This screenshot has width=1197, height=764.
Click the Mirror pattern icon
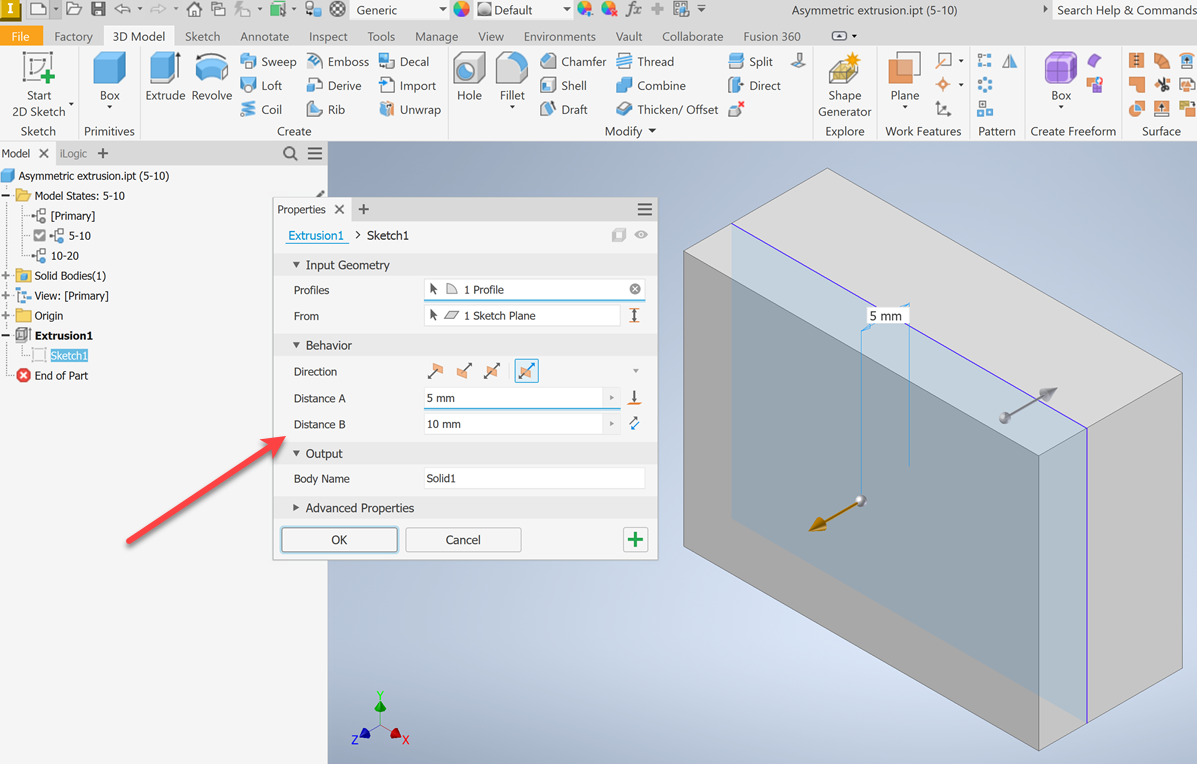1011,61
